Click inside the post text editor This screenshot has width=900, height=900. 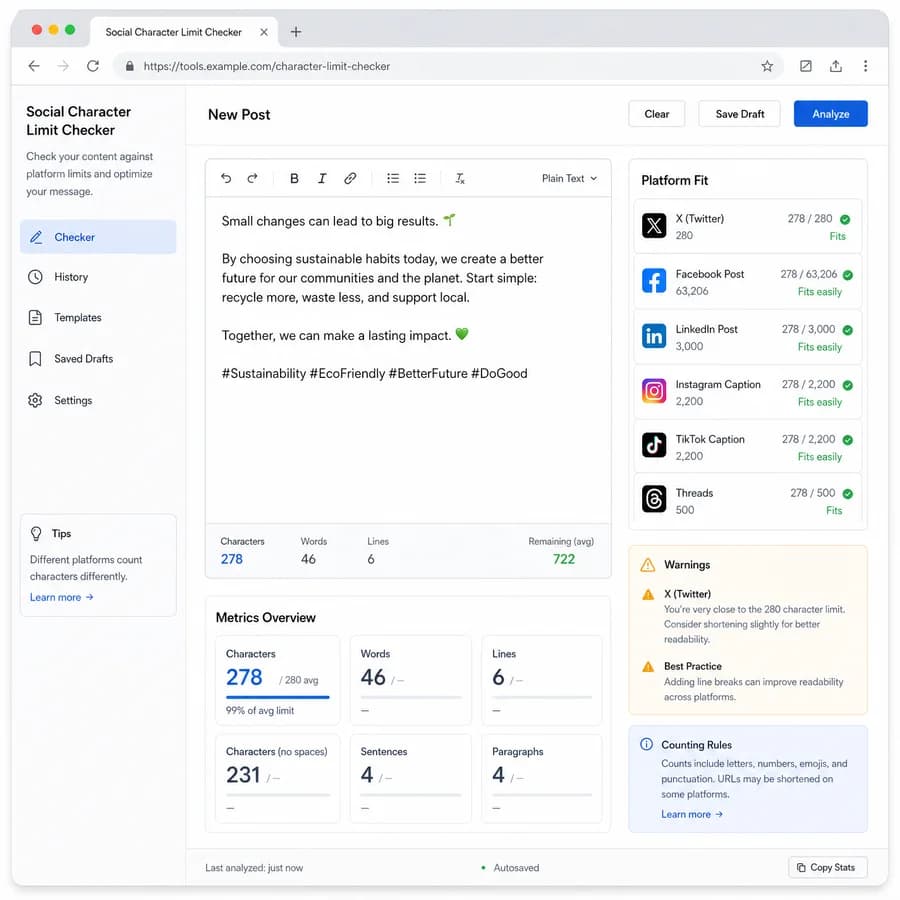408,360
